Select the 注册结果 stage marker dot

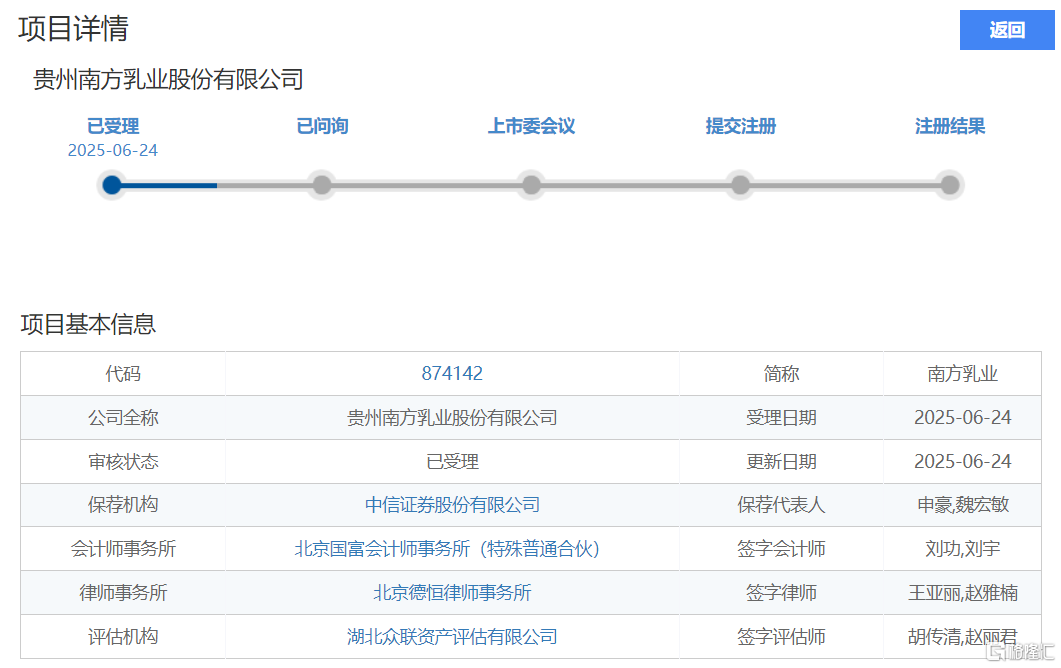click(x=950, y=185)
